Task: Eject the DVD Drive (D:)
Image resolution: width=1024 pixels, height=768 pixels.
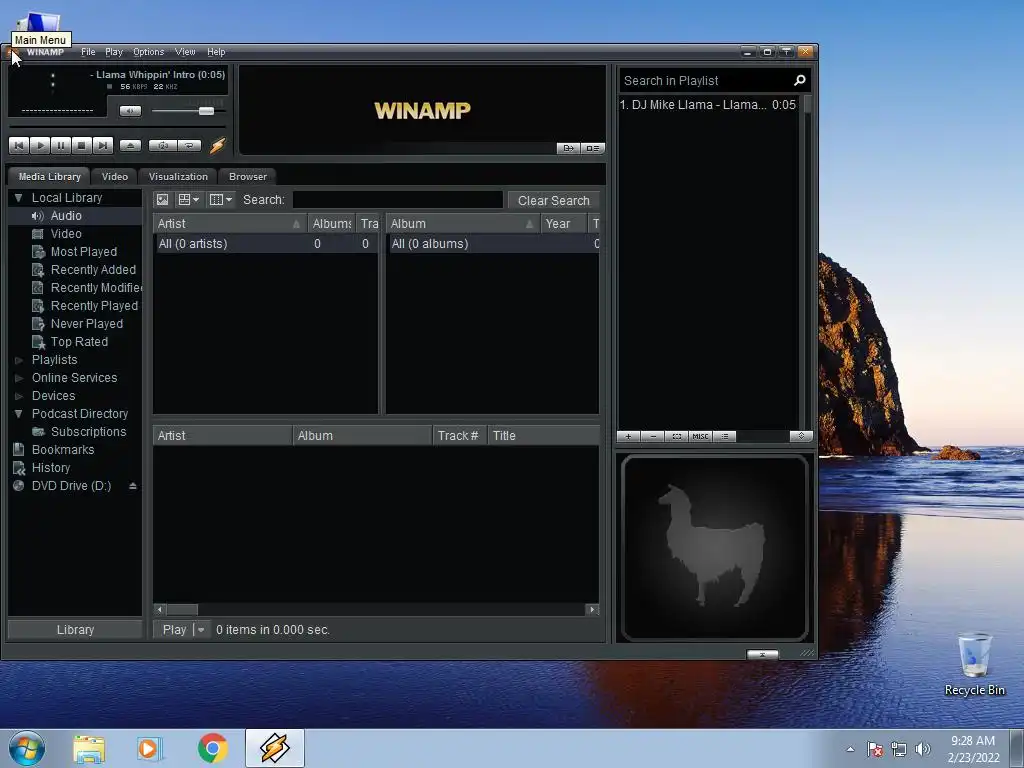Action: click(x=133, y=486)
